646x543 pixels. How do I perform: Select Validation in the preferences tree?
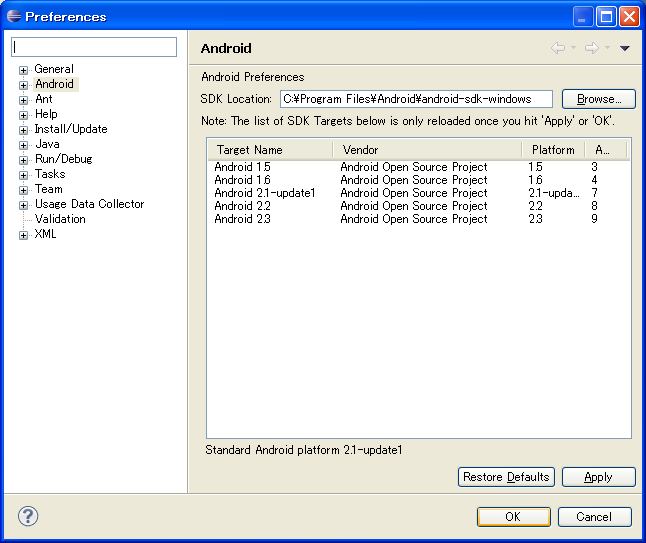click(x=60, y=219)
